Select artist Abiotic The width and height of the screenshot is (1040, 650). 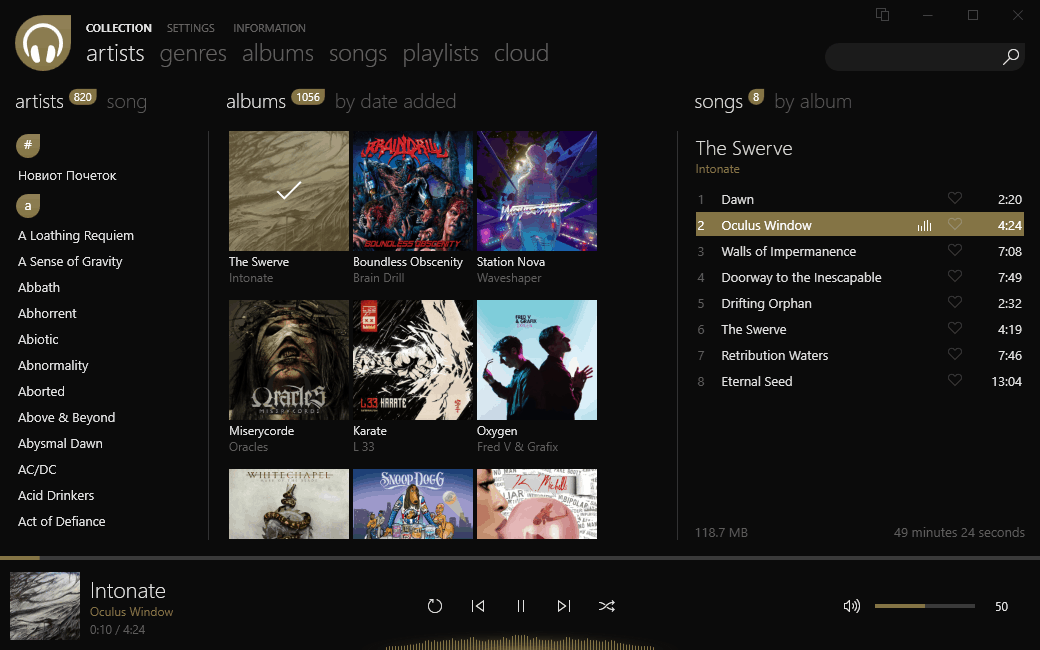tap(38, 339)
